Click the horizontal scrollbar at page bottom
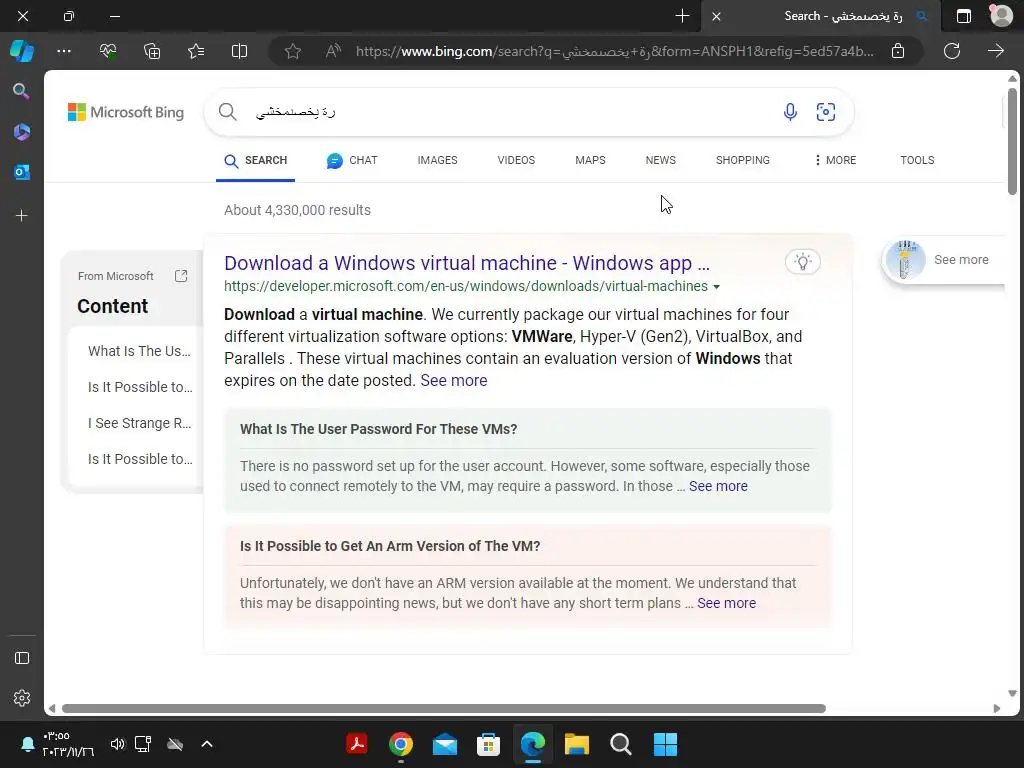1024x768 pixels. 443,709
